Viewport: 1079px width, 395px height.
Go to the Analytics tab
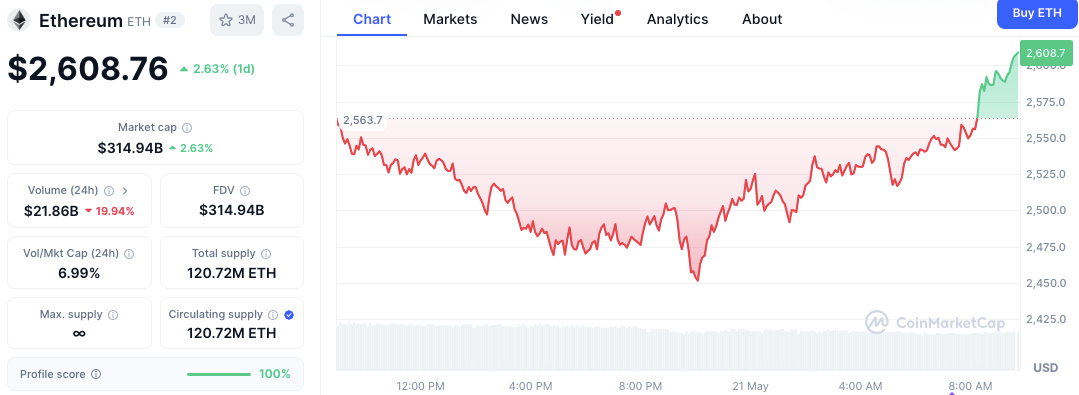coord(677,19)
